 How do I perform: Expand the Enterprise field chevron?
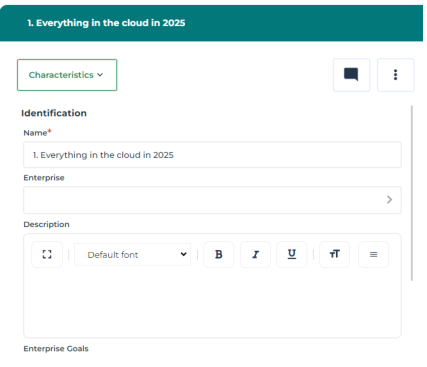coord(389,200)
